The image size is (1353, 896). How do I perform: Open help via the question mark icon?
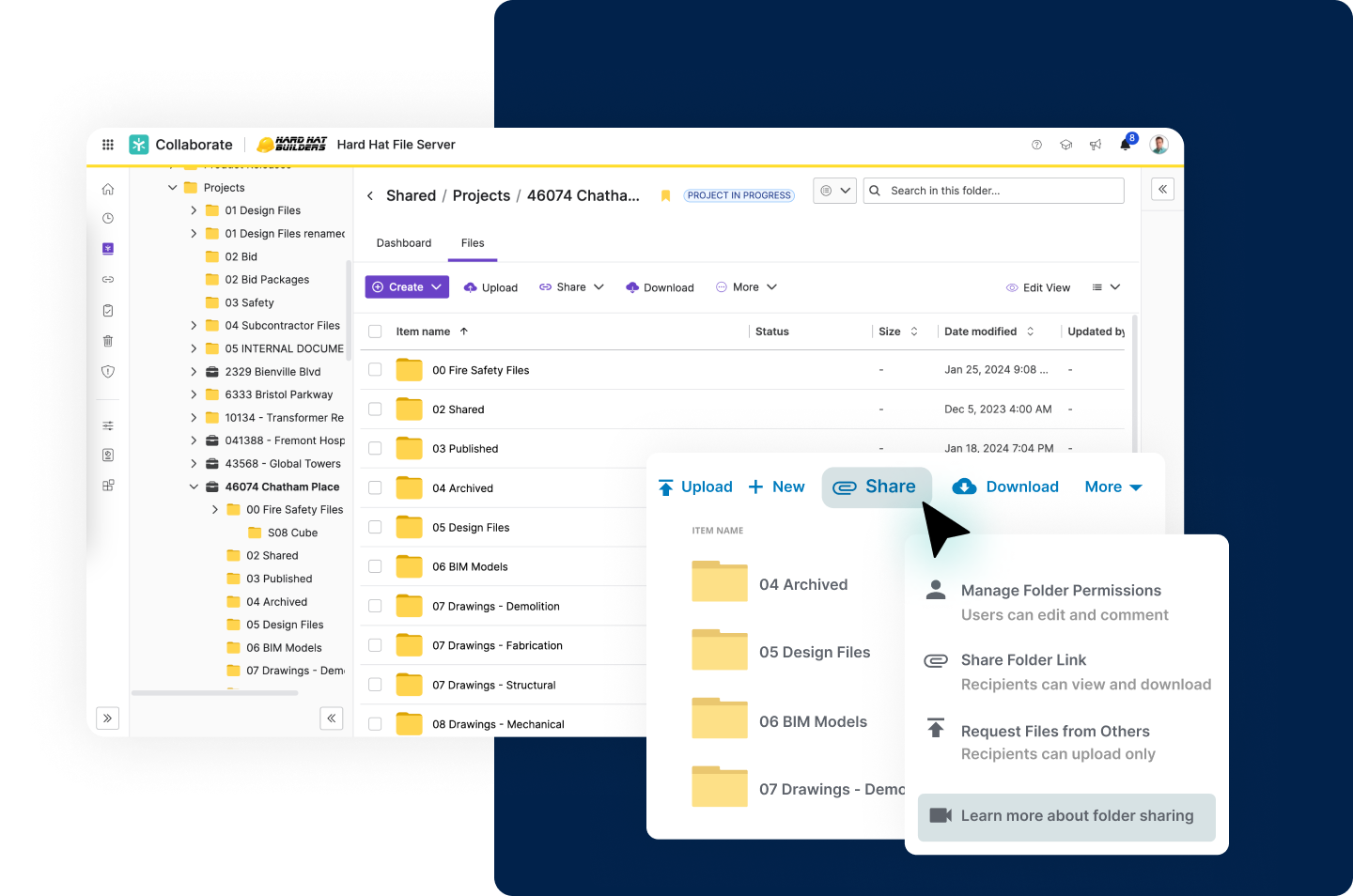point(1036,144)
